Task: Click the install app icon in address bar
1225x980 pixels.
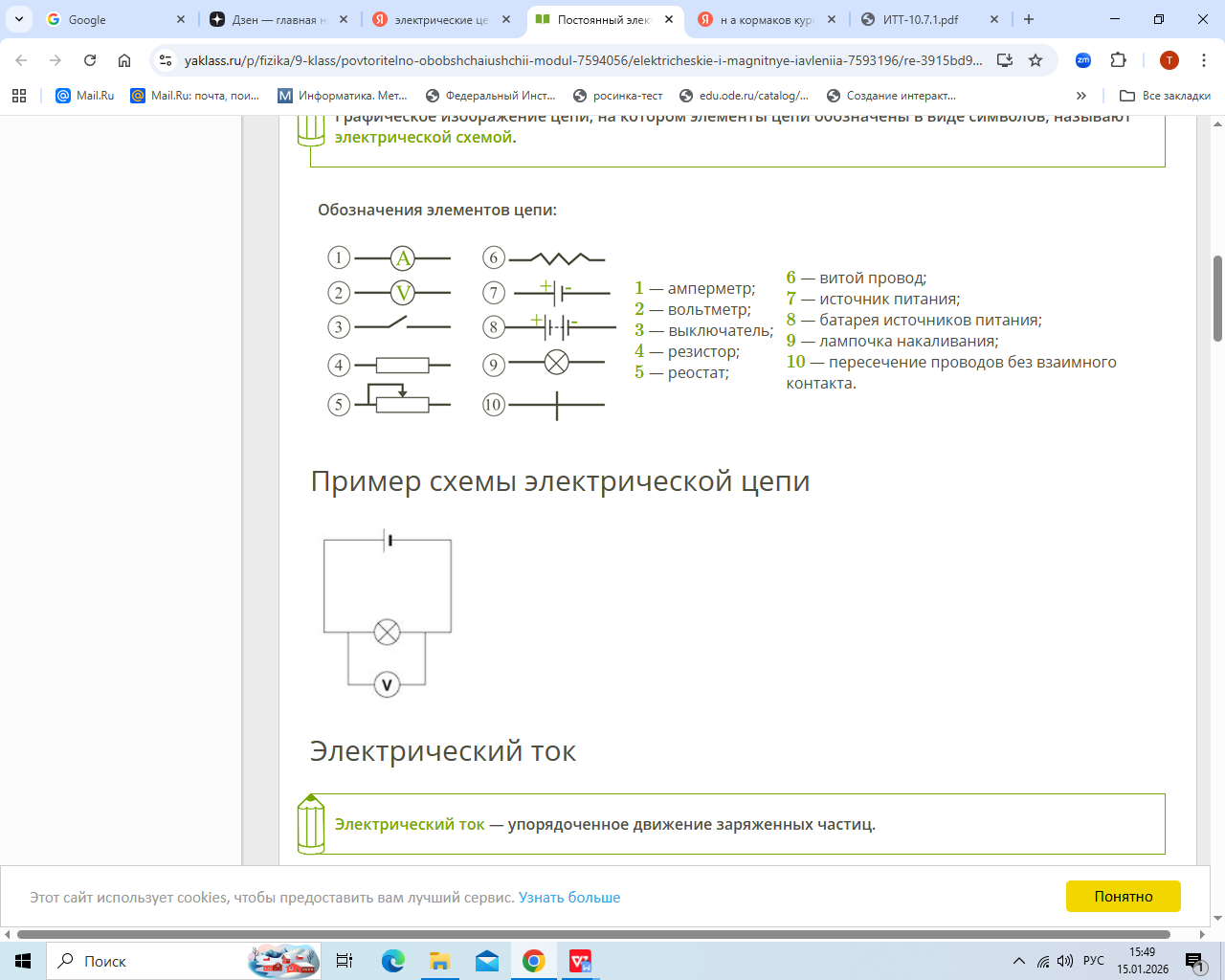Action: pos(1005,60)
